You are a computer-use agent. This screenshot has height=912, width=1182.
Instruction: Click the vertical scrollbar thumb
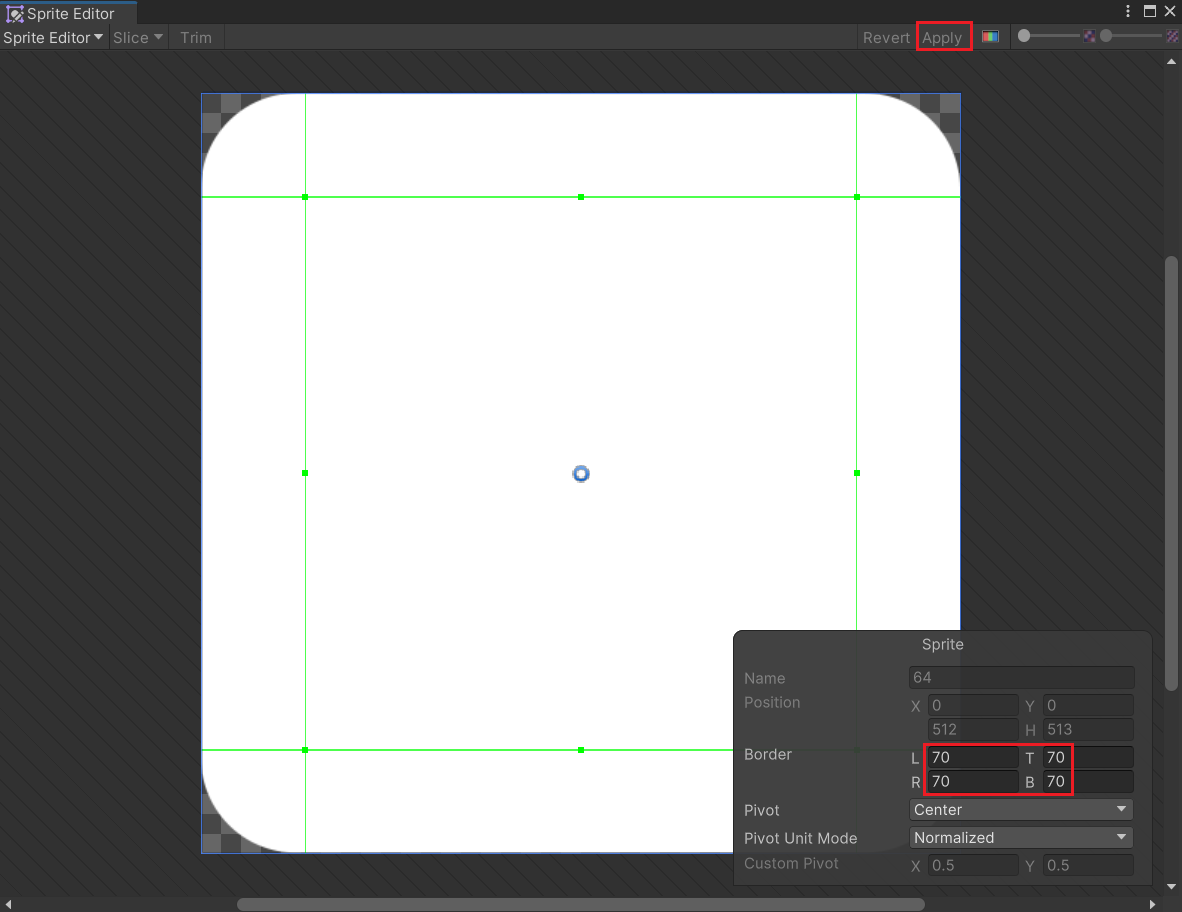point(1171,473)
